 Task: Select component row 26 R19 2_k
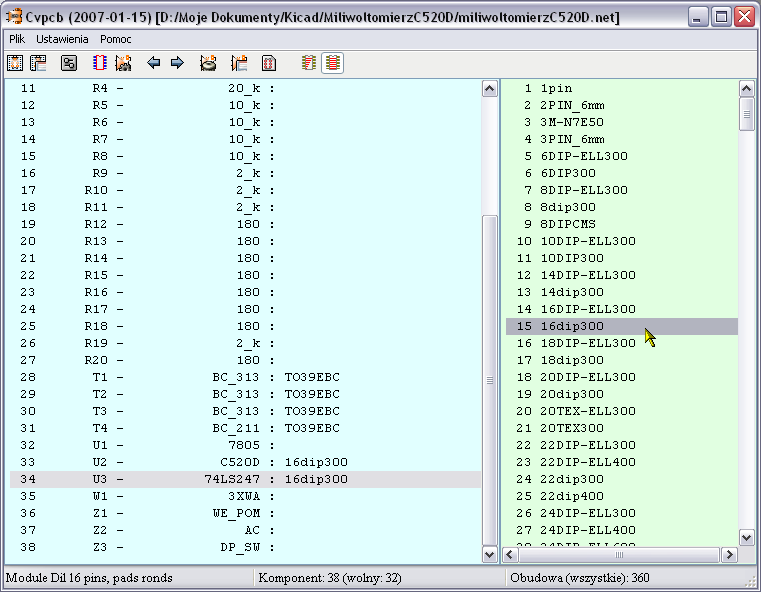tap(245, 343)
